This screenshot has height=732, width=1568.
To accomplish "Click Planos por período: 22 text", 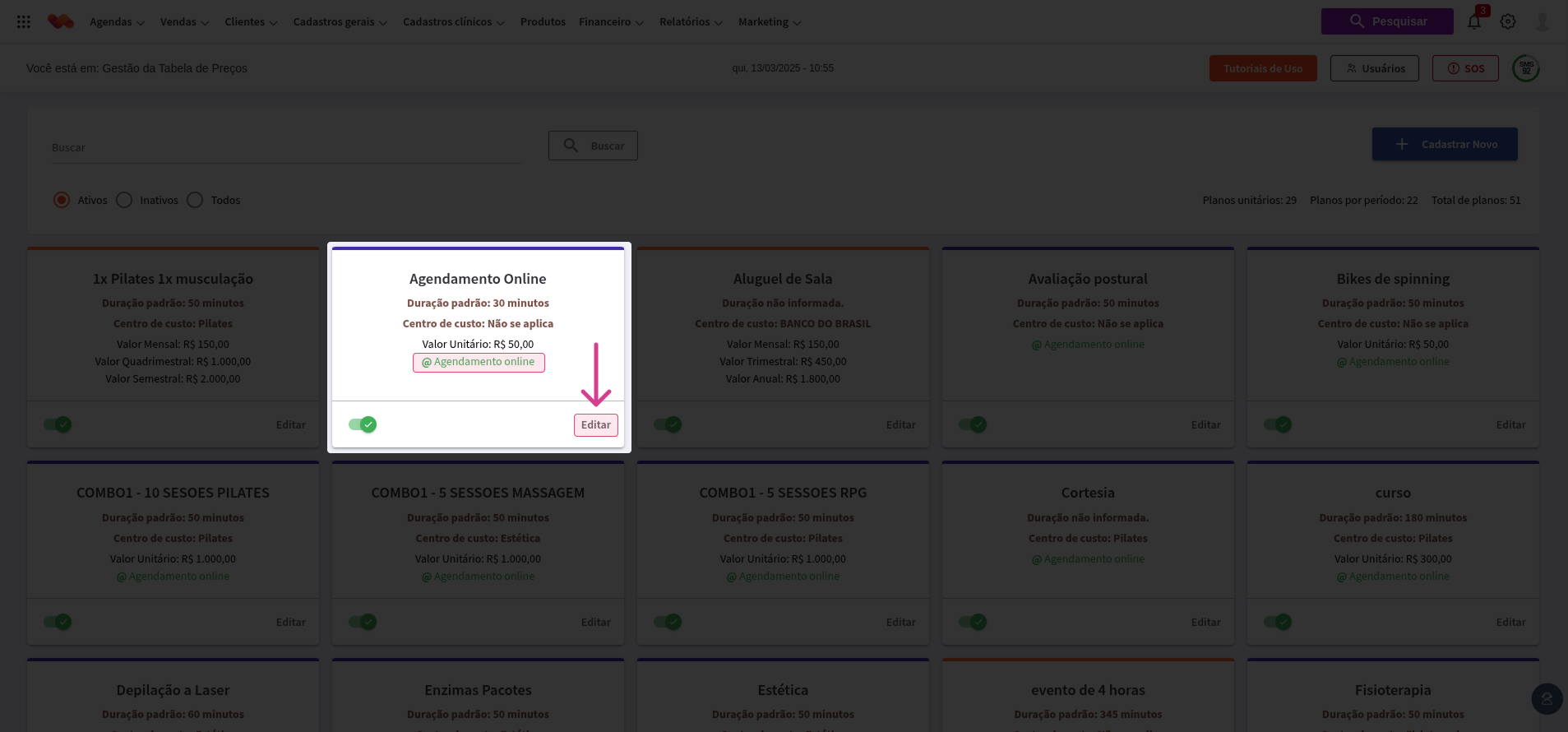I will pyautogui.click(x=1363, y=201).
